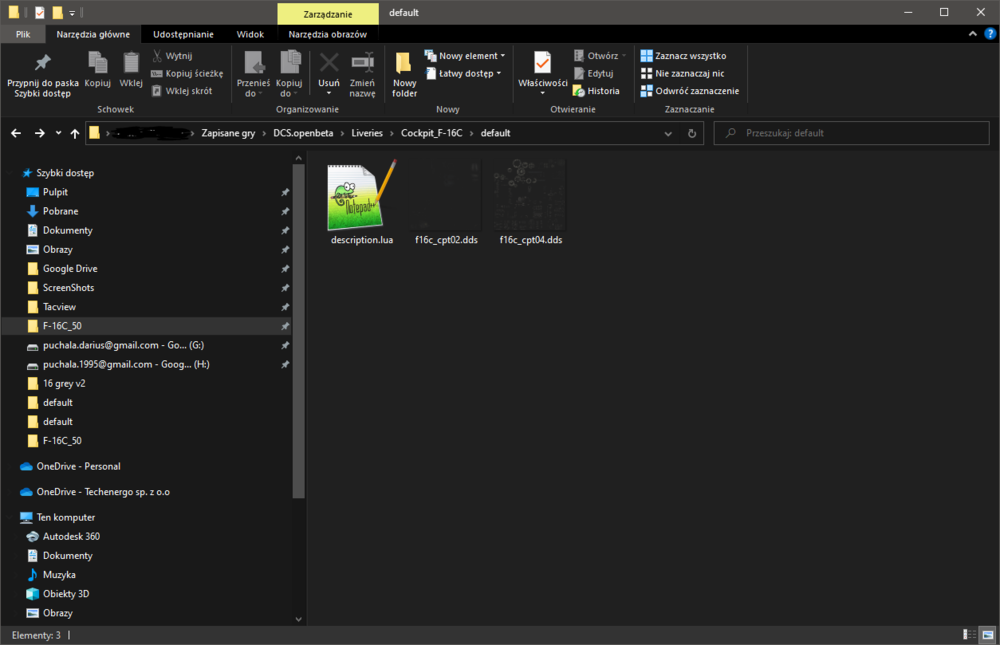This screenshot has height=645, width=1000.
Task: Select Wytnij (cut) in the ribbon
Action: [172, 56]
